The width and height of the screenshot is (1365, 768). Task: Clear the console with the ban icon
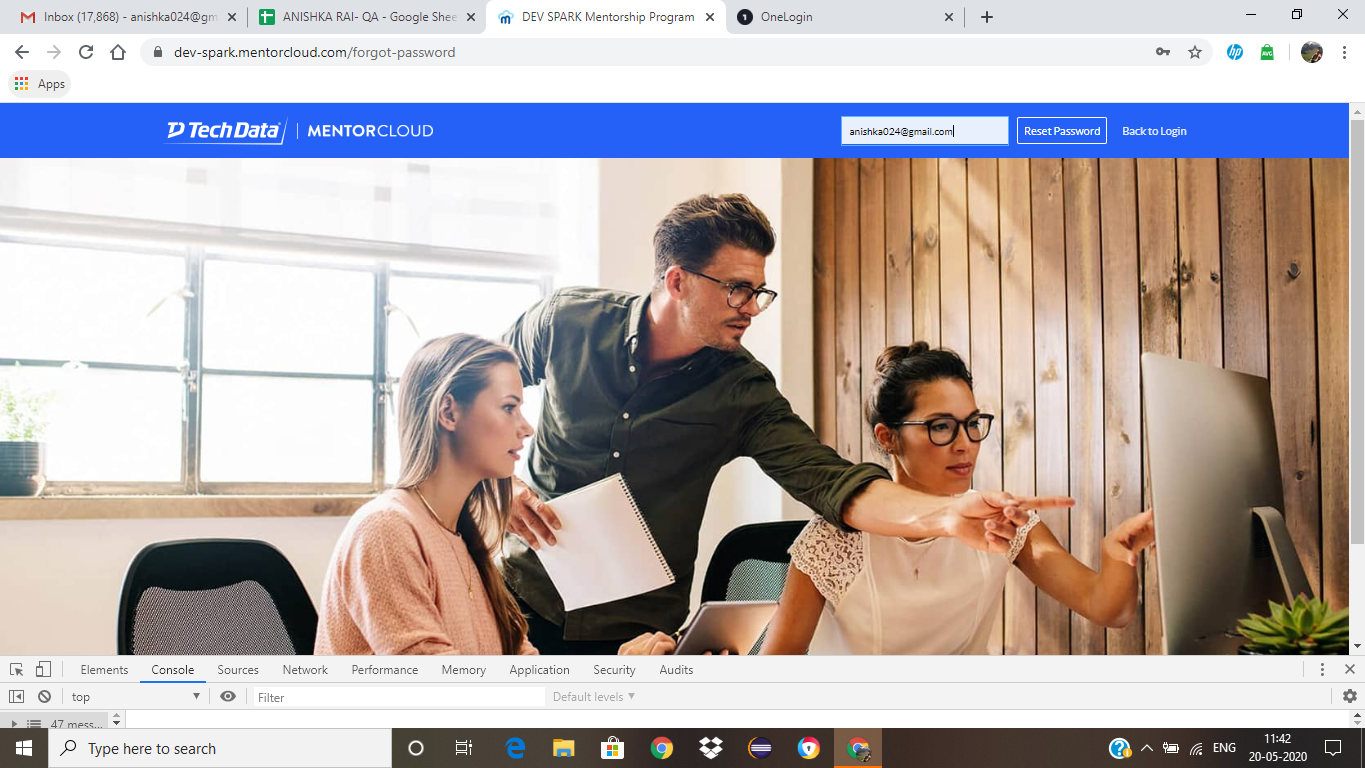pyautogui.click(x=44, y=697)
